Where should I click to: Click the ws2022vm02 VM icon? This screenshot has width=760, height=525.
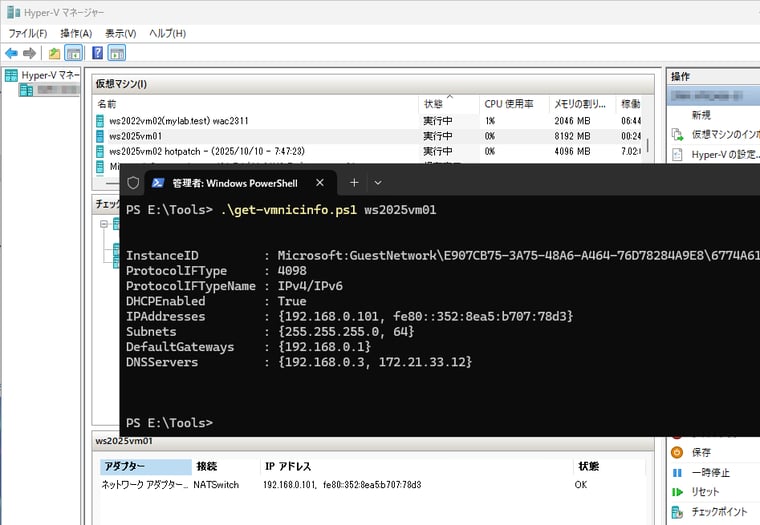100,121
